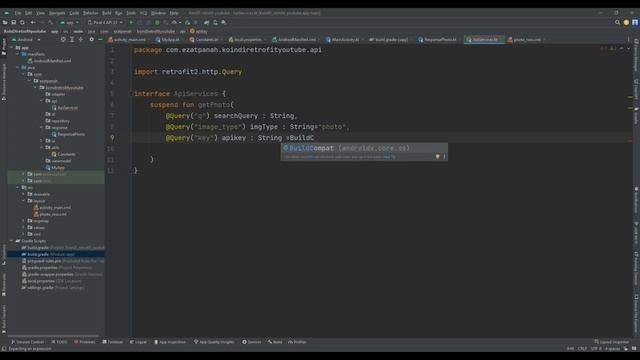640x360 pixels.
Task: Click the Project vertical side tab
Action: click(4, 47)
